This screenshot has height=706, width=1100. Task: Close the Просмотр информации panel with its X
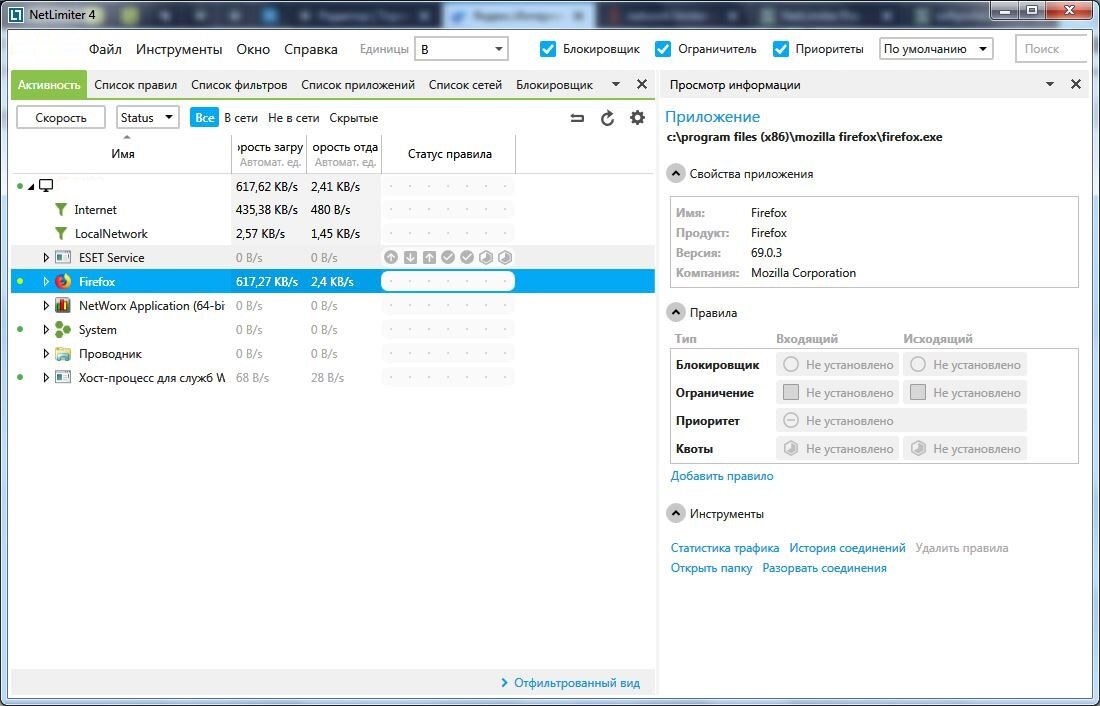(1075, 84)
